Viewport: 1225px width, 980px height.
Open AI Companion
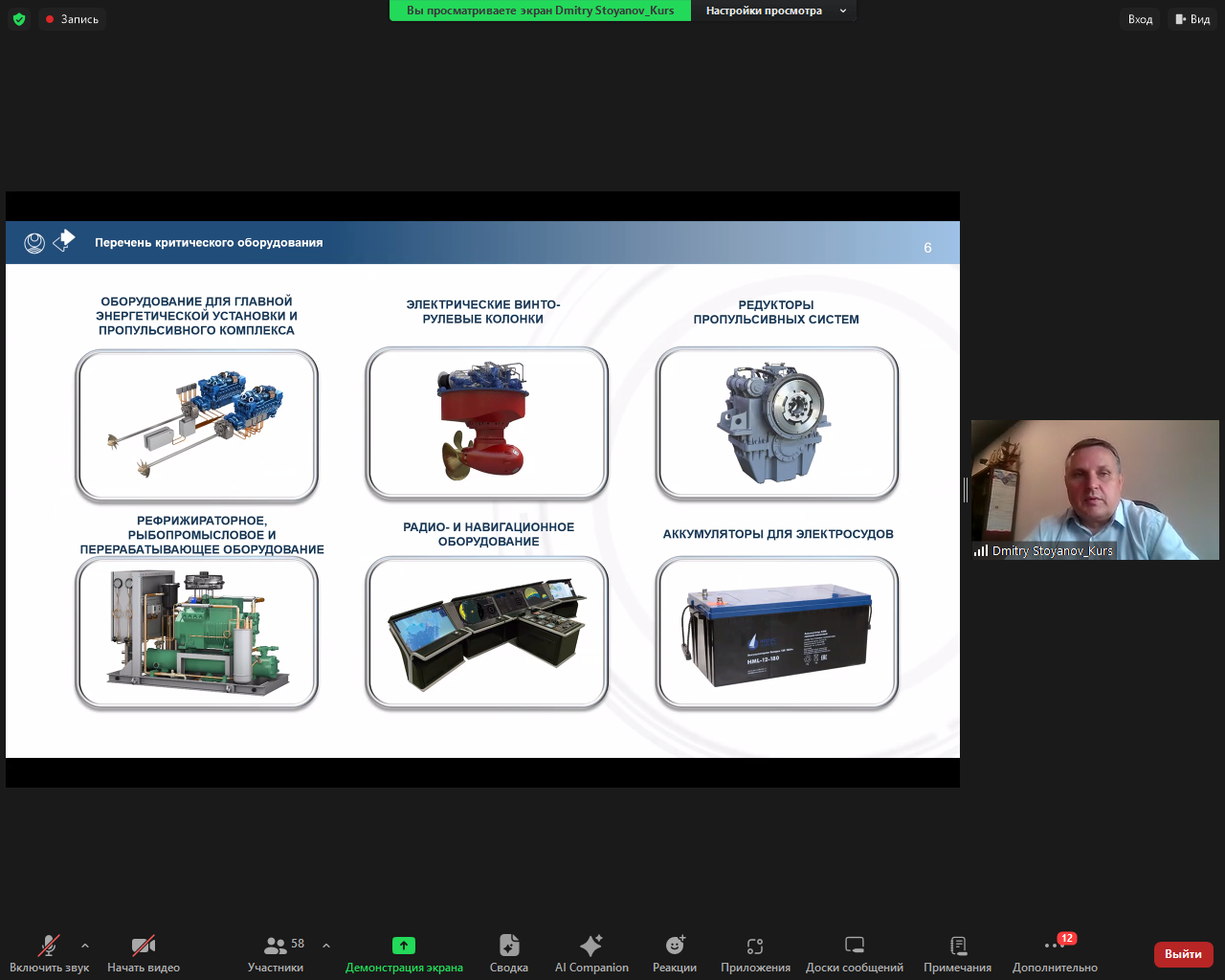tap(591, 953)
